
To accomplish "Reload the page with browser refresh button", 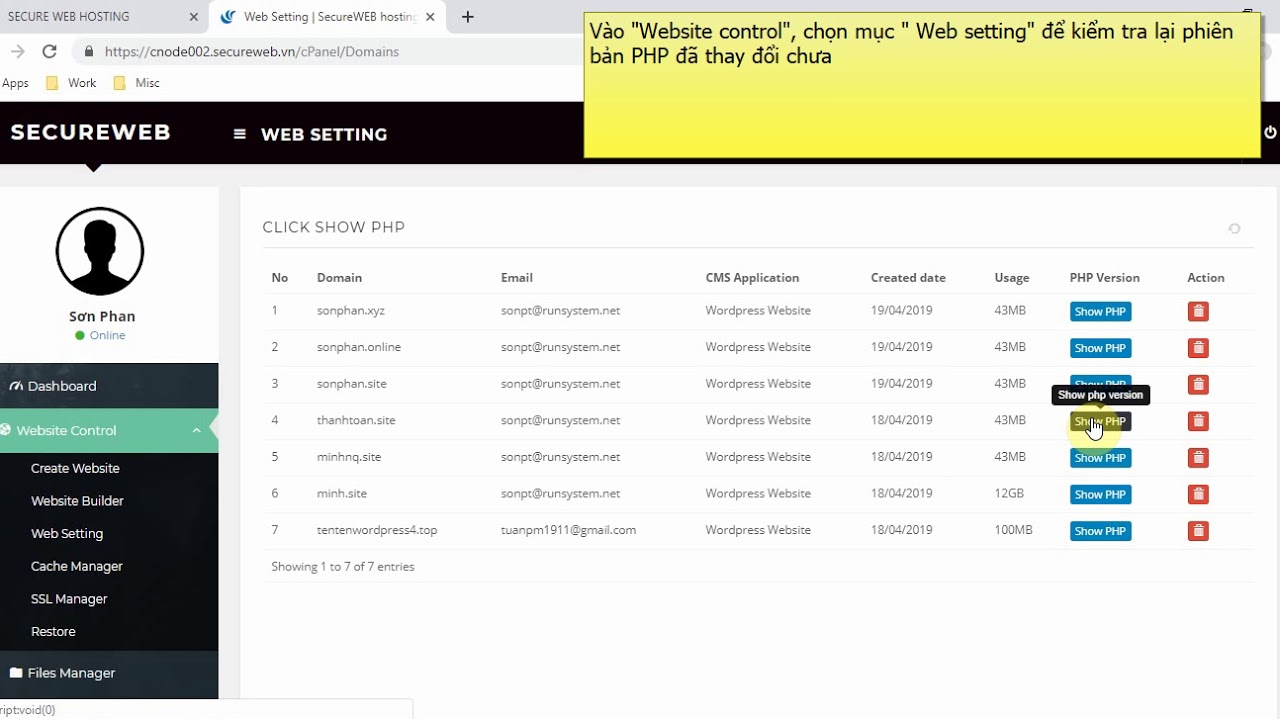I will pos(49,51).
